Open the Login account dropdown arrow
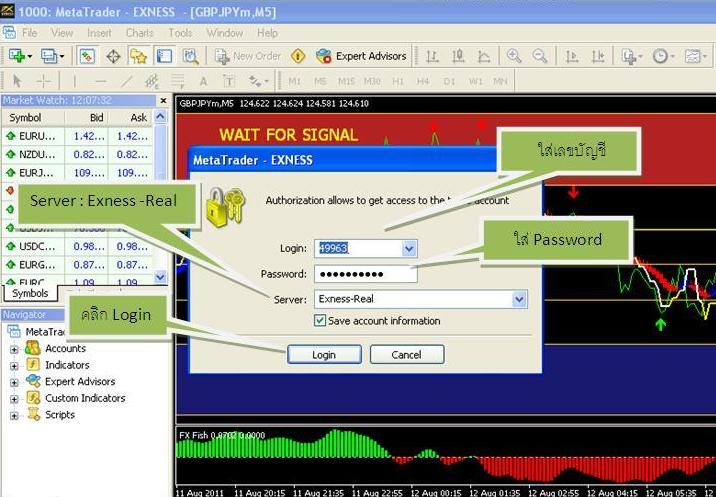Image resolution: width=716 pixels, height=497 pixels. 409,248
